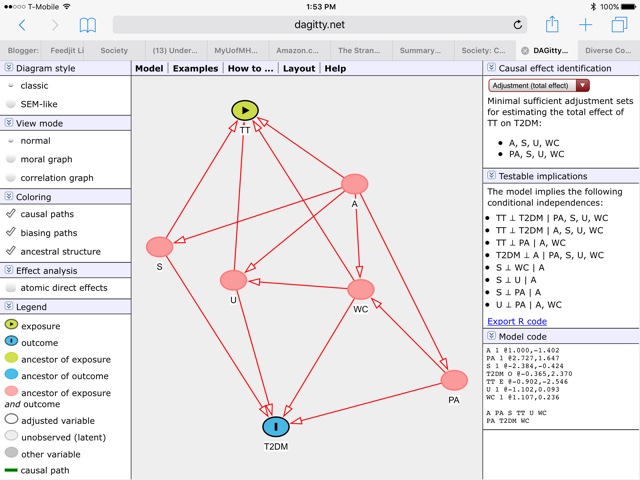640x480 pixels.
Task: Open a new Safari tab with plus icon
Action: (x=586, y=25)
